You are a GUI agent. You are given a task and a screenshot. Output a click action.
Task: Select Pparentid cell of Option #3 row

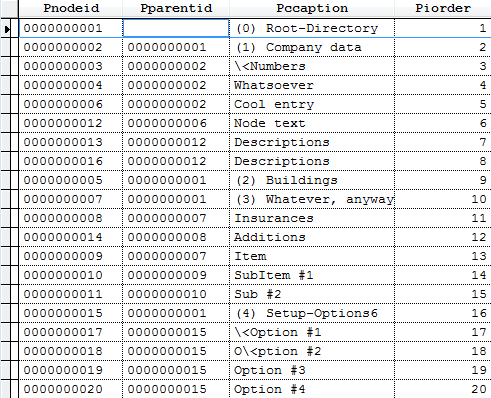point(176,370)
